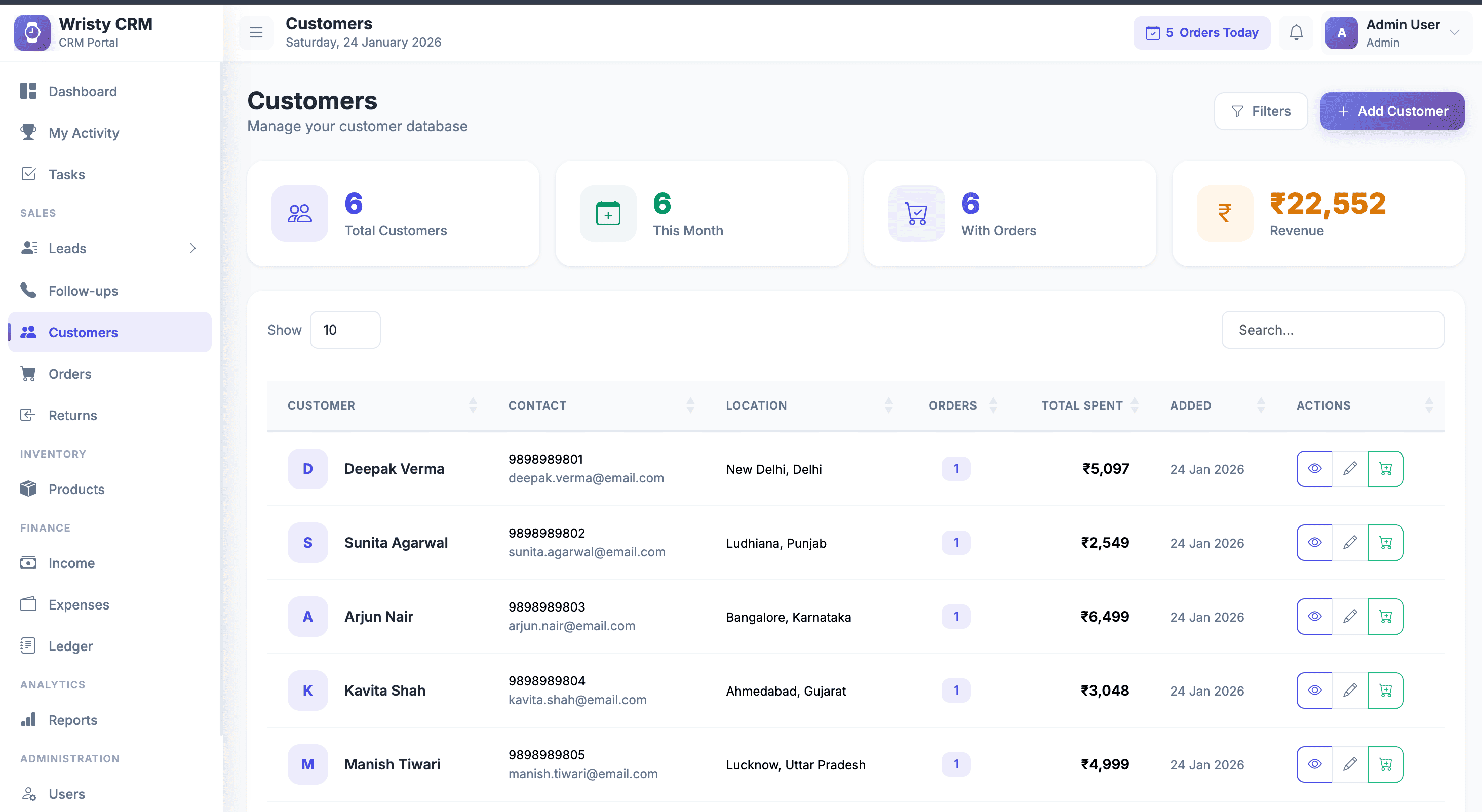Click cart icon for Manish Tiwari
The image size is (1482, 812).
[1385, 764]
